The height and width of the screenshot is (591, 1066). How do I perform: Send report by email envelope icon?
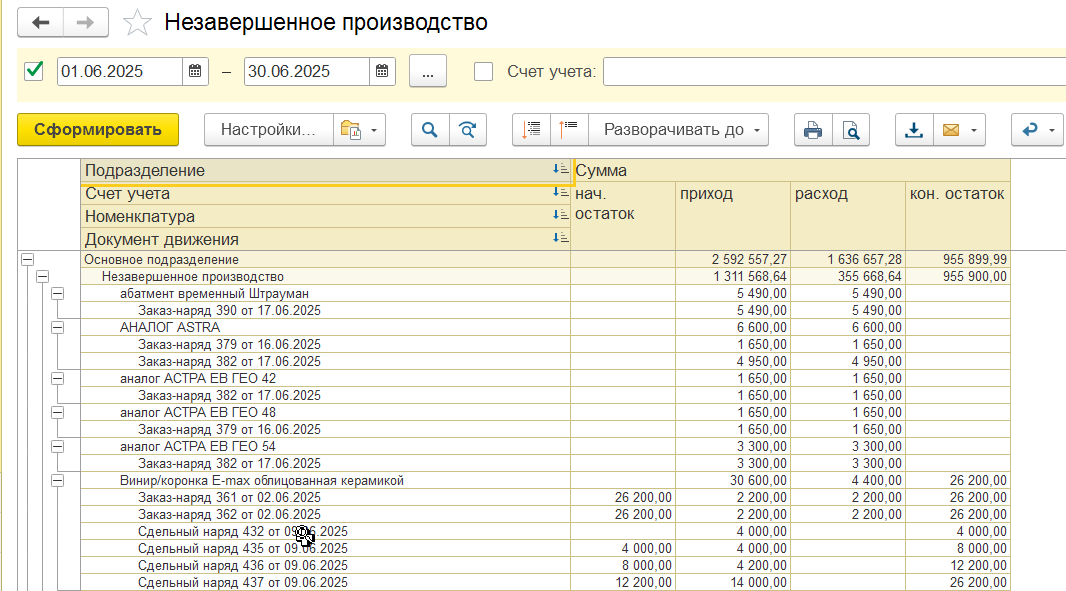click(x=951, y=129)
